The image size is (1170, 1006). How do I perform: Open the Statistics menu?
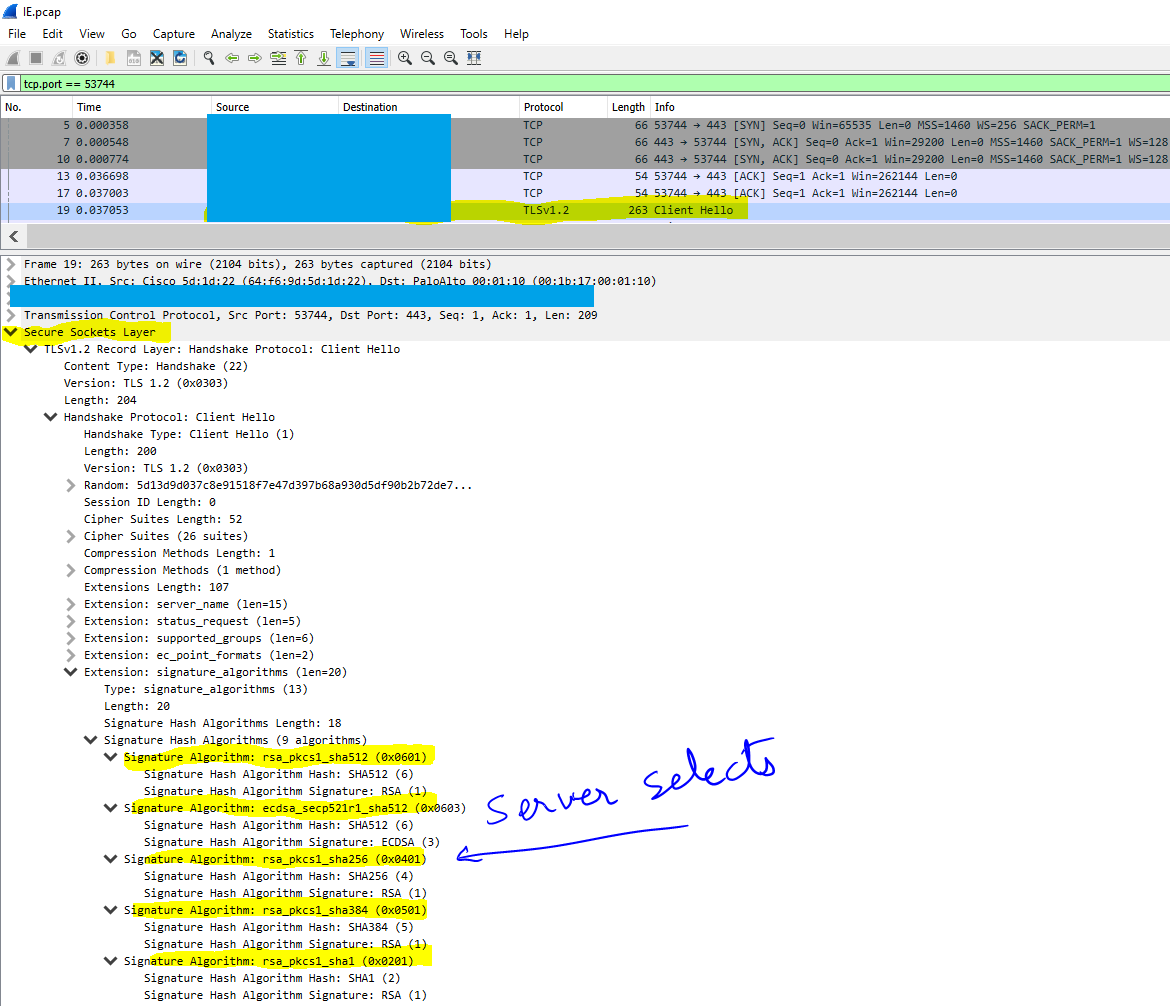(290, 33)
